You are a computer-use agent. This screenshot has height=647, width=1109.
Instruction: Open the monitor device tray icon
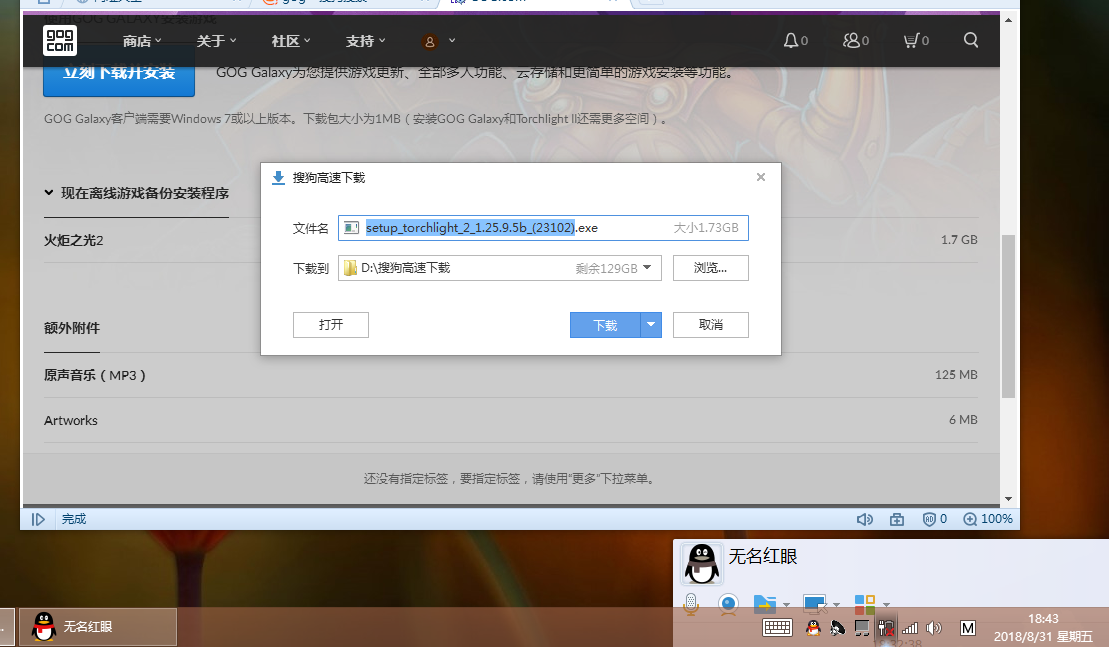click(861, 627)
